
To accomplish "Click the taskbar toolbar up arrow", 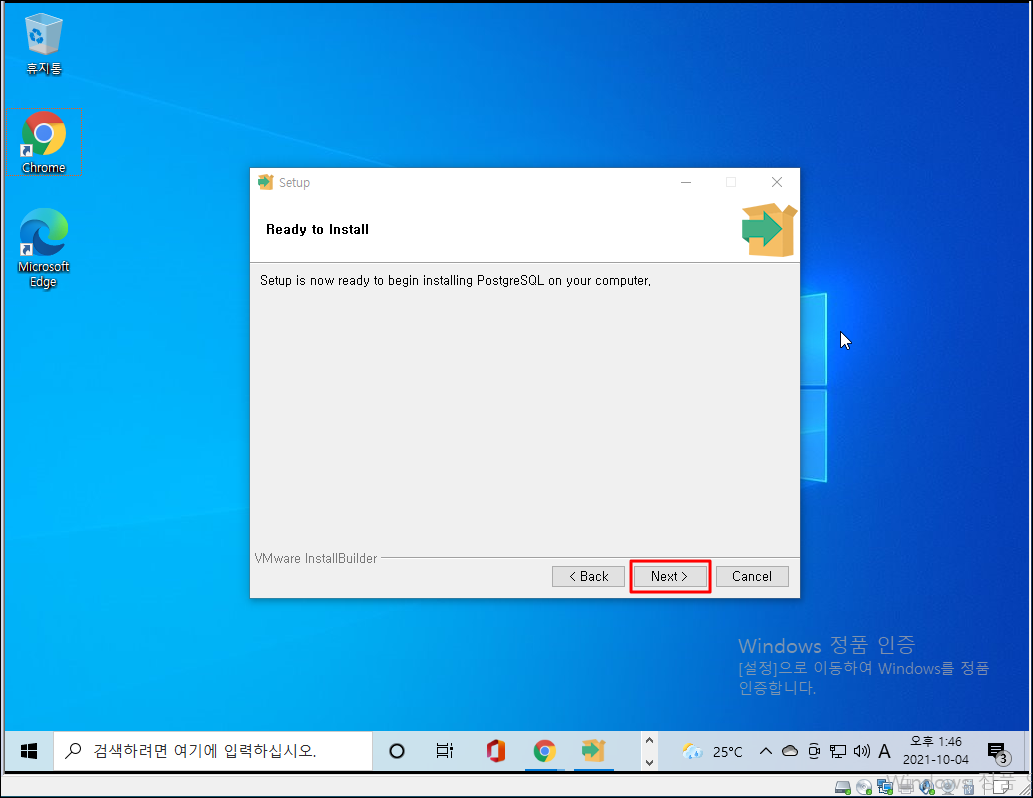I will [x=649, y=741].
